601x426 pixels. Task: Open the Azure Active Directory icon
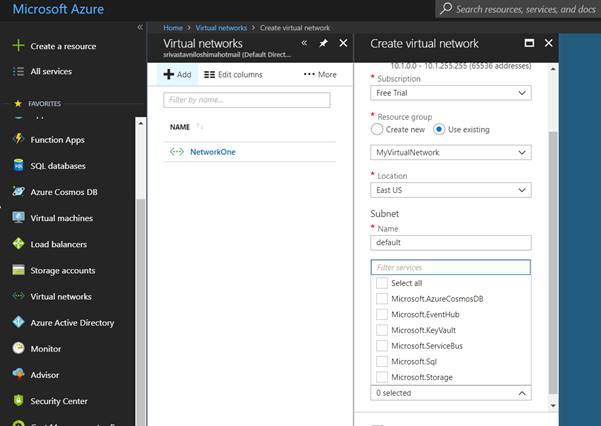18,322
